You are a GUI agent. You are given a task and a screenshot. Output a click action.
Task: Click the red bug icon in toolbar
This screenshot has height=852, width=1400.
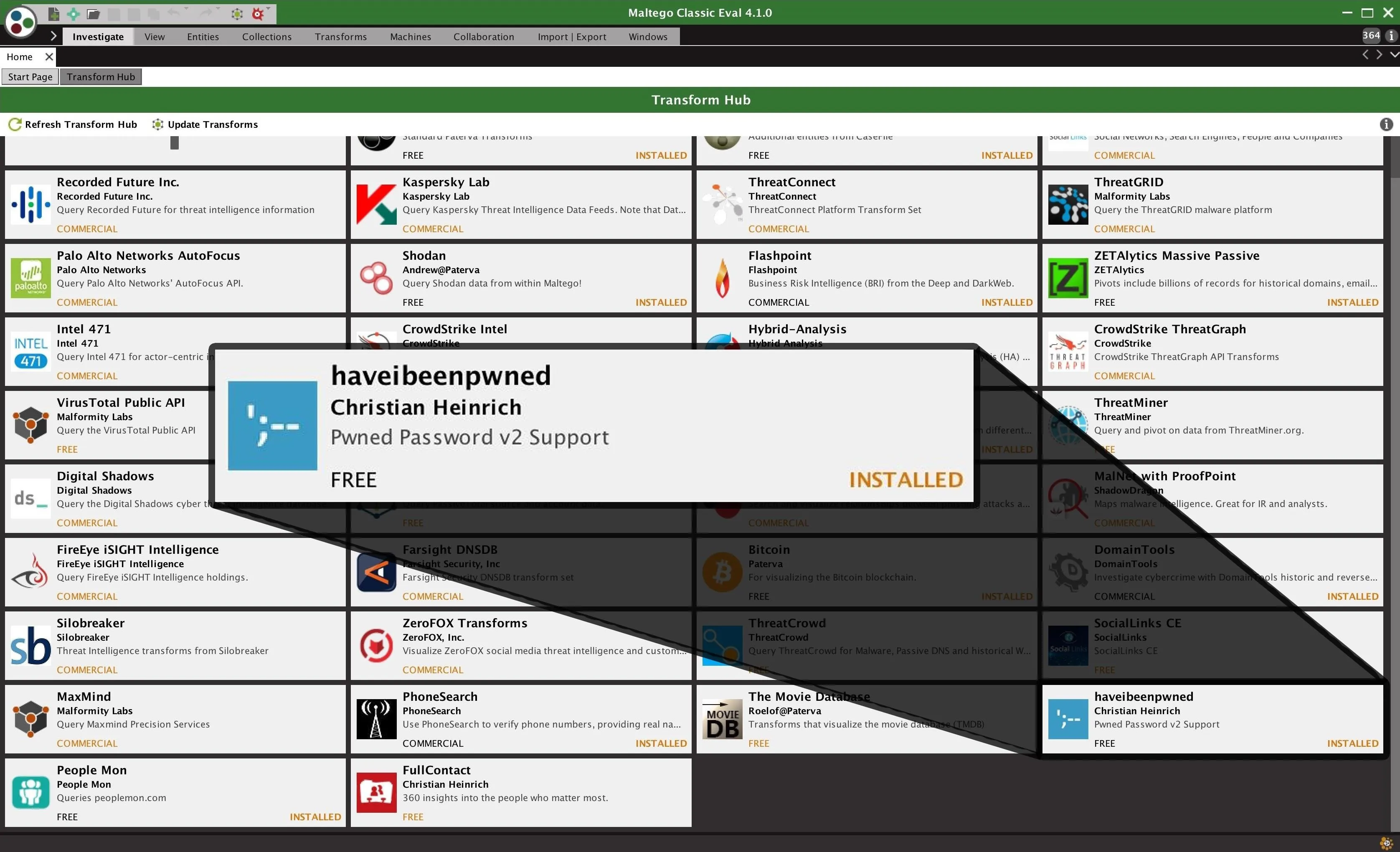point(257,14)
